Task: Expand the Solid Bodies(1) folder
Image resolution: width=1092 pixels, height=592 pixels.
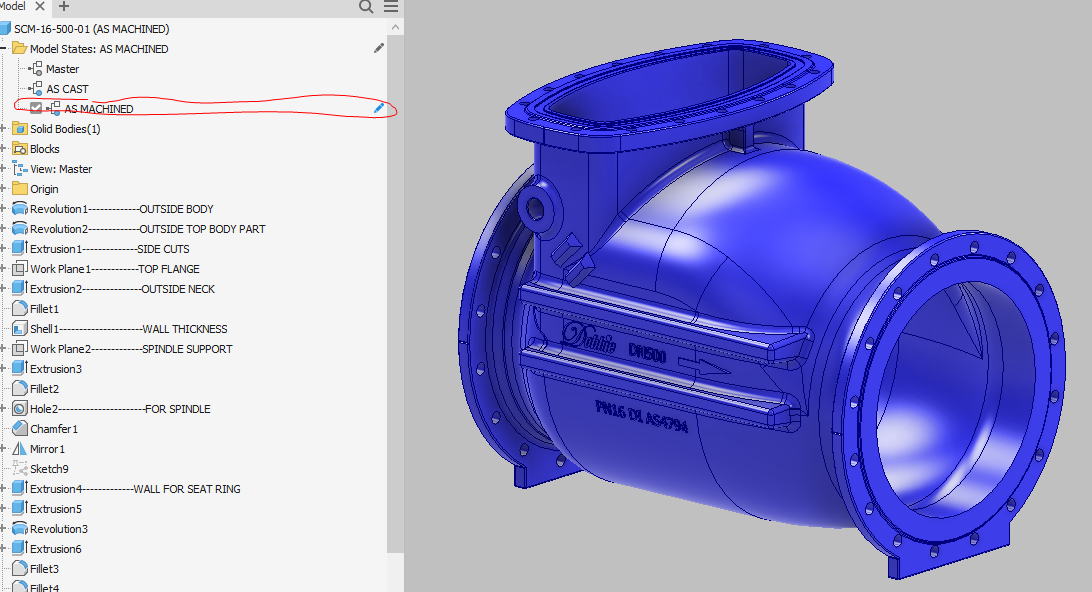Action: [4, 129]
